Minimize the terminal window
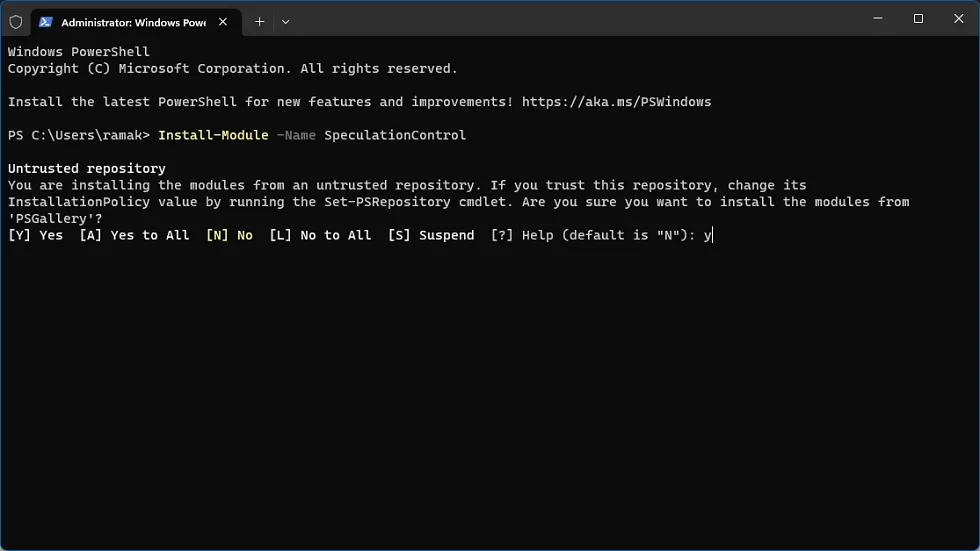 (x=877, y=19)
